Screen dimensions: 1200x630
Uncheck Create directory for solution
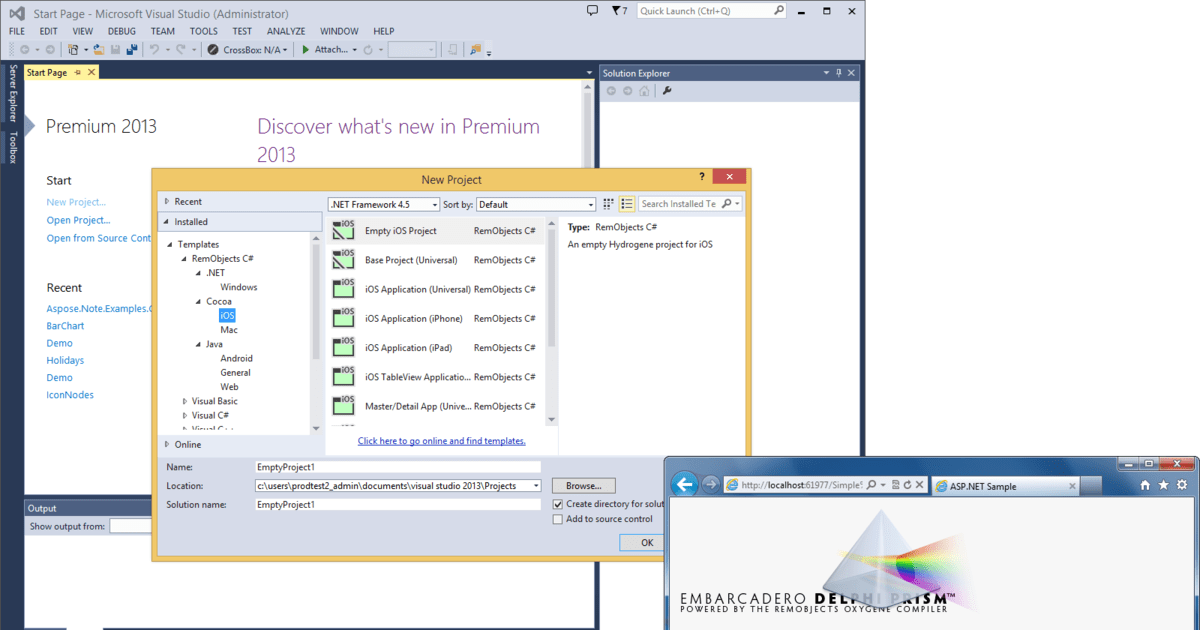pyautogui.click(x=558, y=504)
